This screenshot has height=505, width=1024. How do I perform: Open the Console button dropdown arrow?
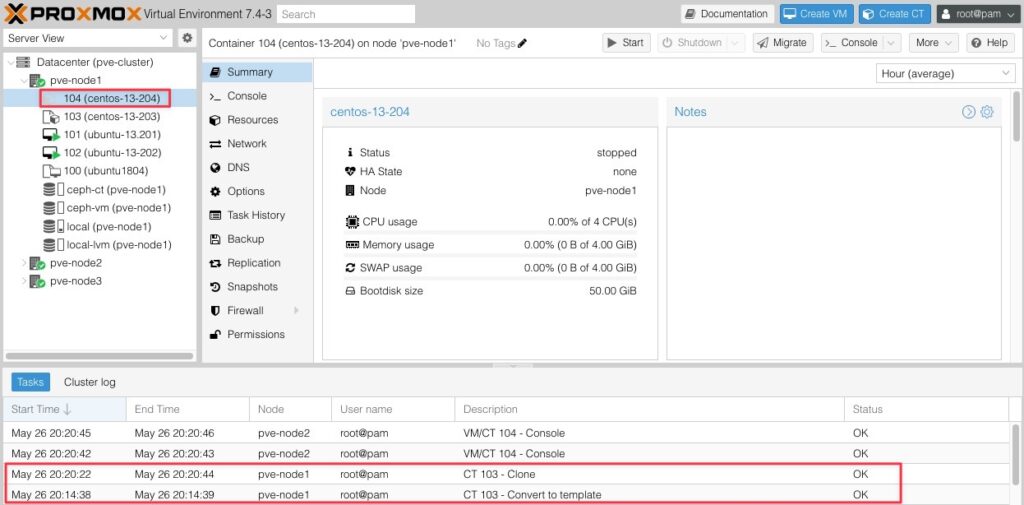(x=891, y=42)
